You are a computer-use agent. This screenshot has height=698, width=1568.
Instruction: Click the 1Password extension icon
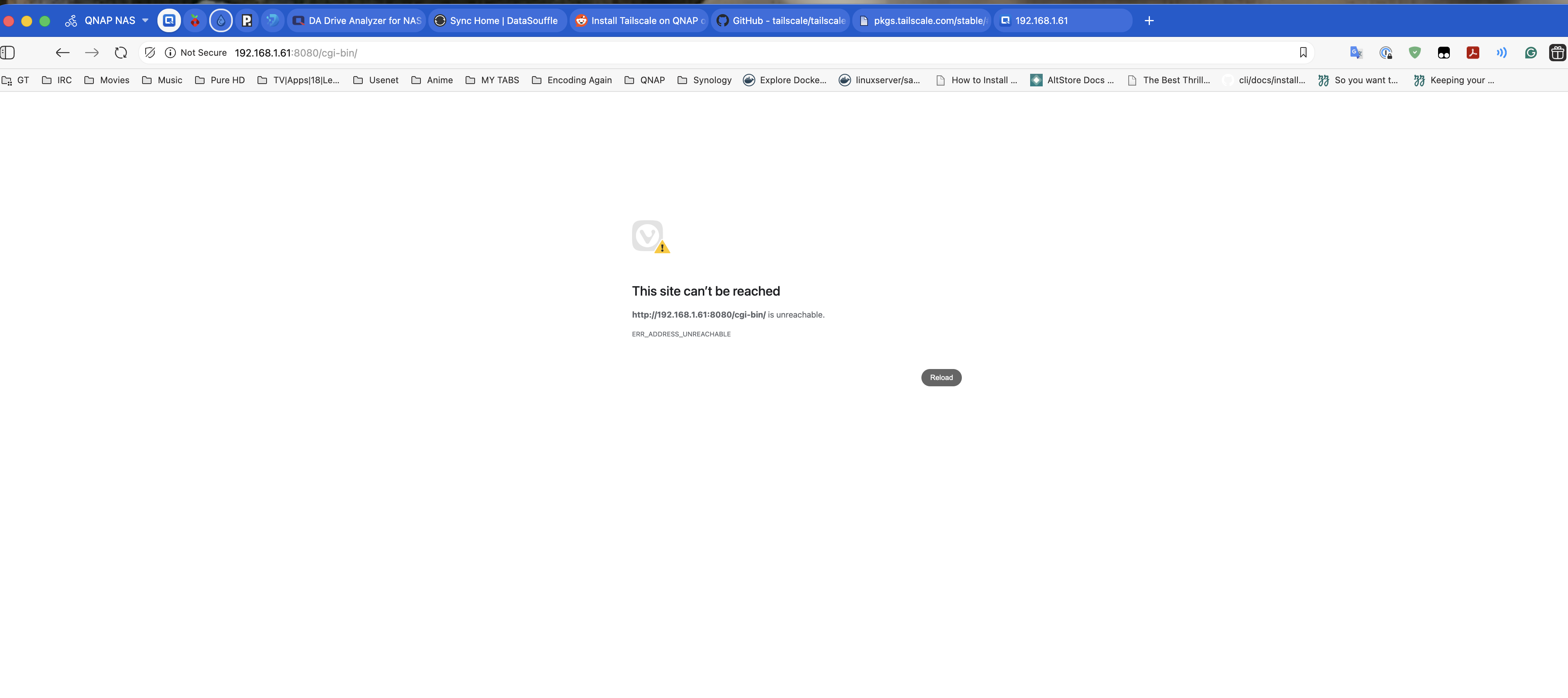1386,53
